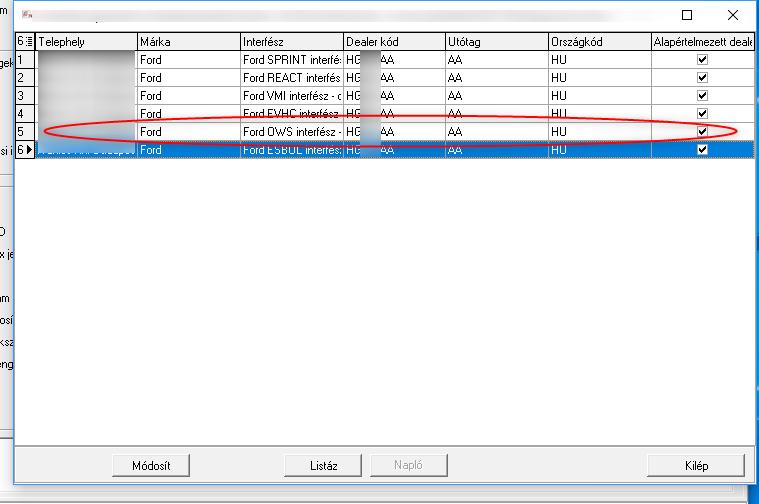This screenshot has height=504, width=759.
Task: Click the HU country code in row 3
Action: (600, 95)
